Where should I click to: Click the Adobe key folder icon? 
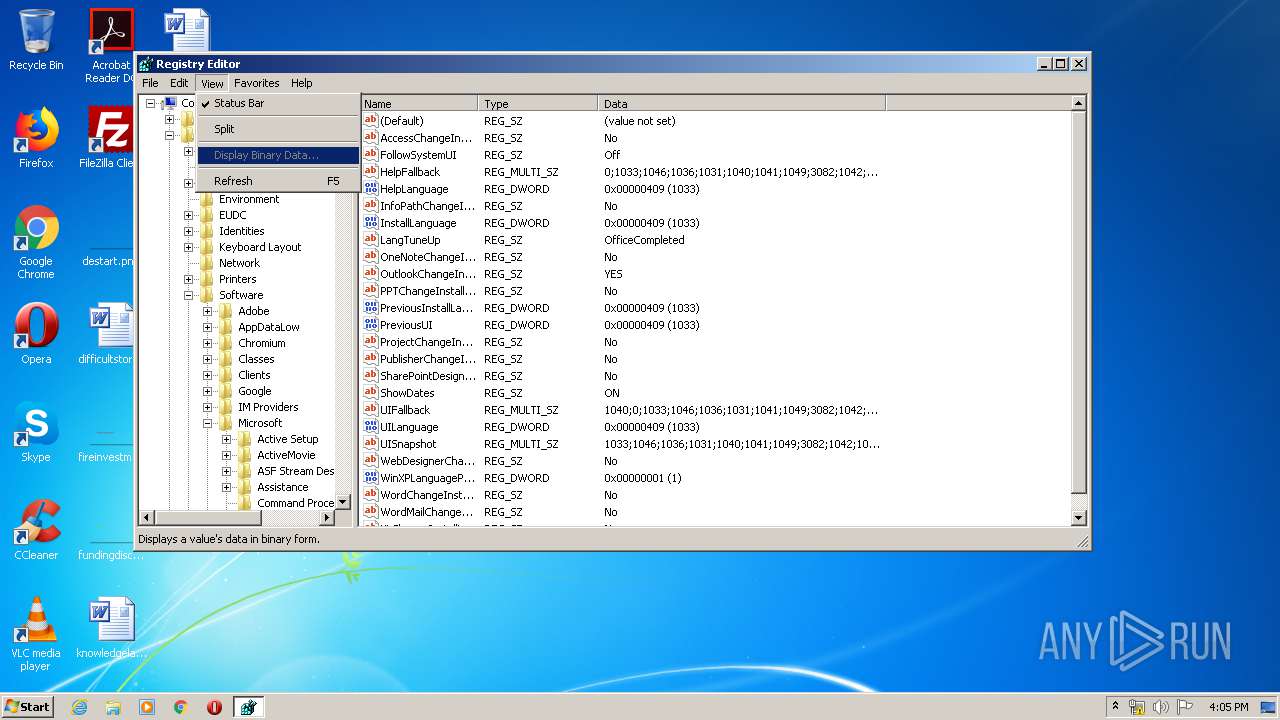click(226, 311)
